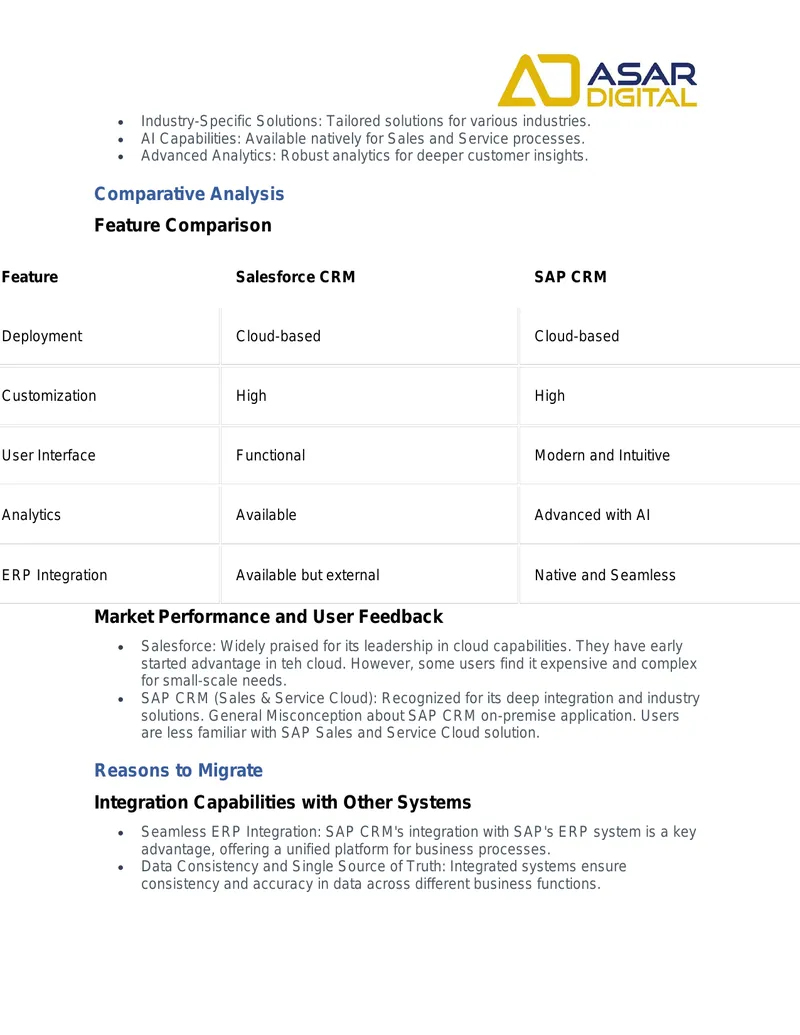800x1035 pixels.
Task: Click the Integration Capabilities with Other Systems heading
Action: [x=283, y=802]
